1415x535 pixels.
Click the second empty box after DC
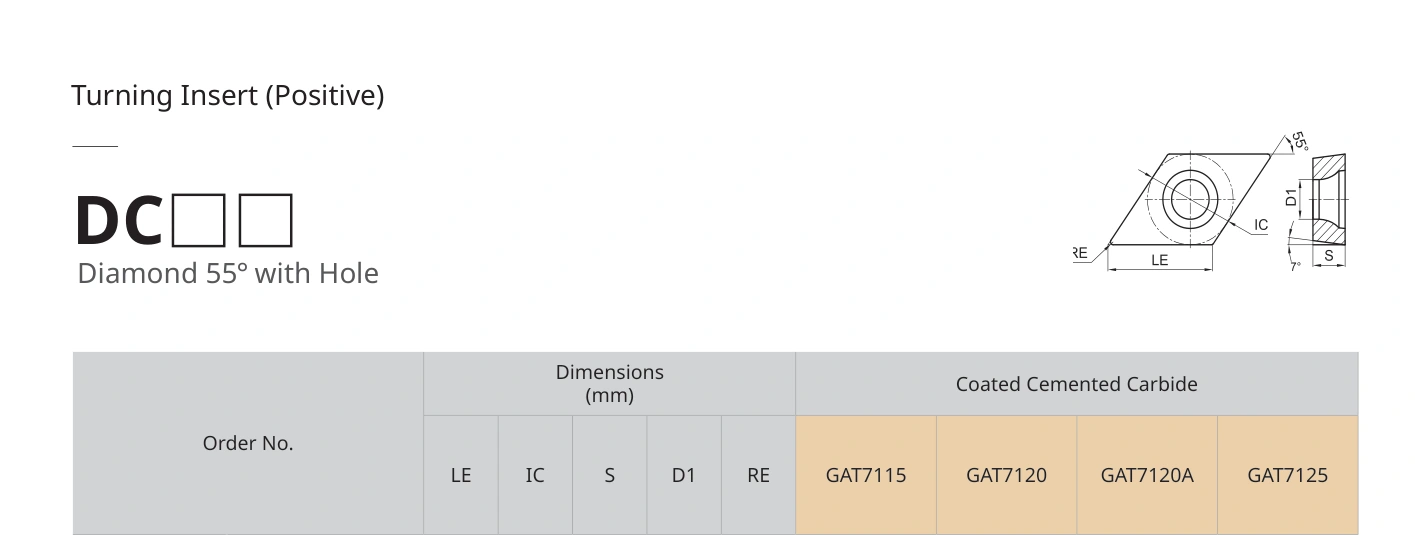[266, 220]
